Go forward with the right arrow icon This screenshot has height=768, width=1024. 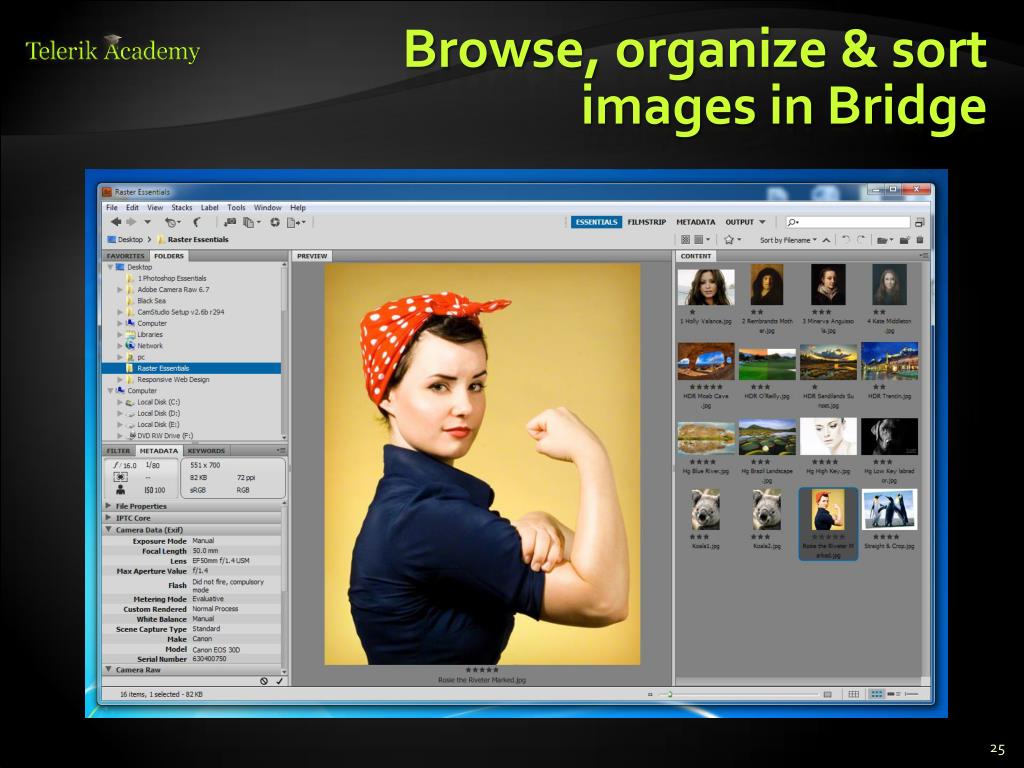(131, 222)
